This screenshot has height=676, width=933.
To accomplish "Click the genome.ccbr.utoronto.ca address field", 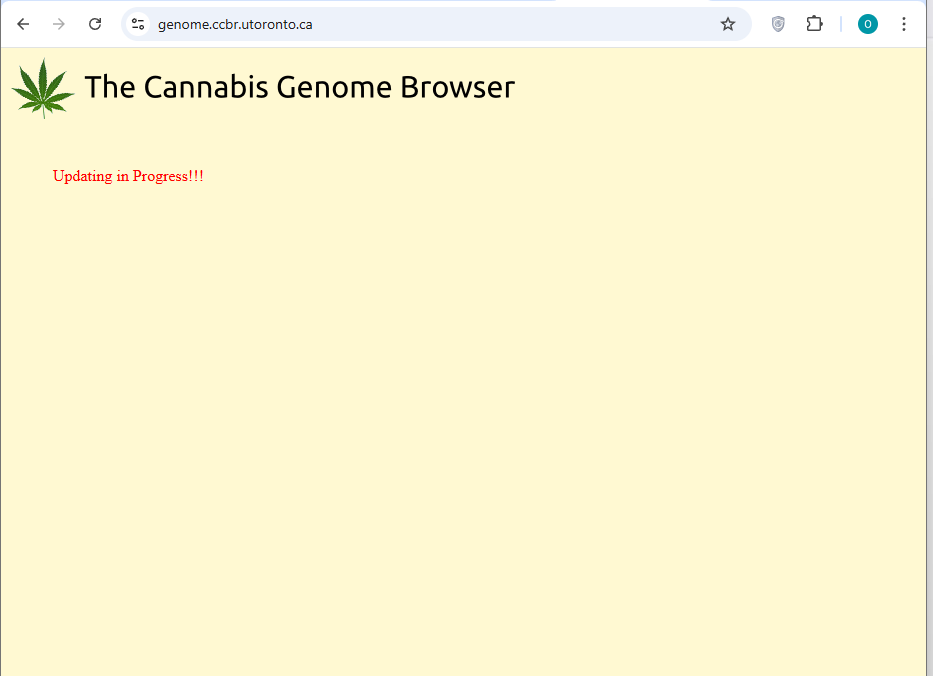I will pos(400,24).
